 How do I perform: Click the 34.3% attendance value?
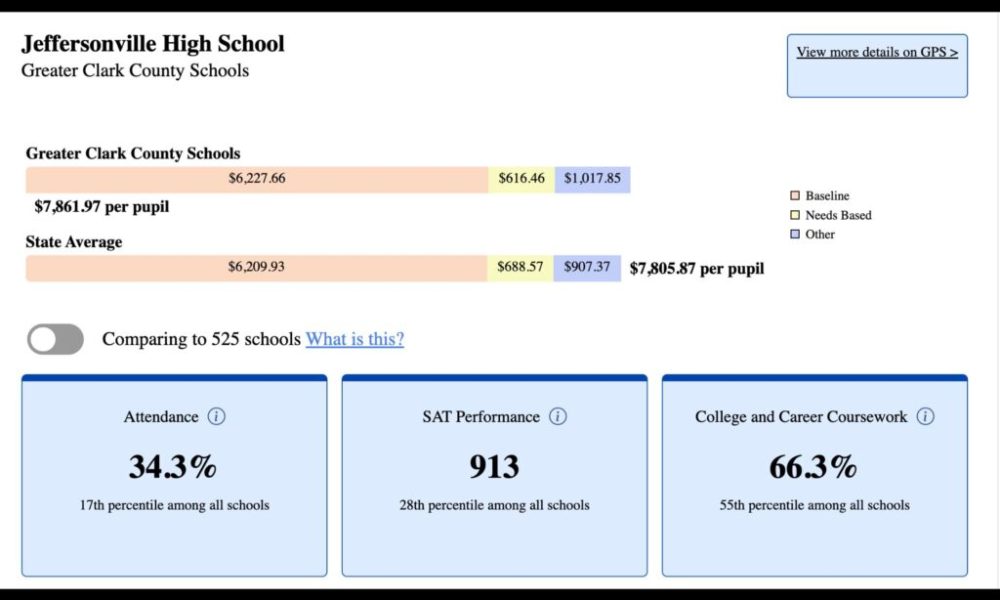coord(173,467)
